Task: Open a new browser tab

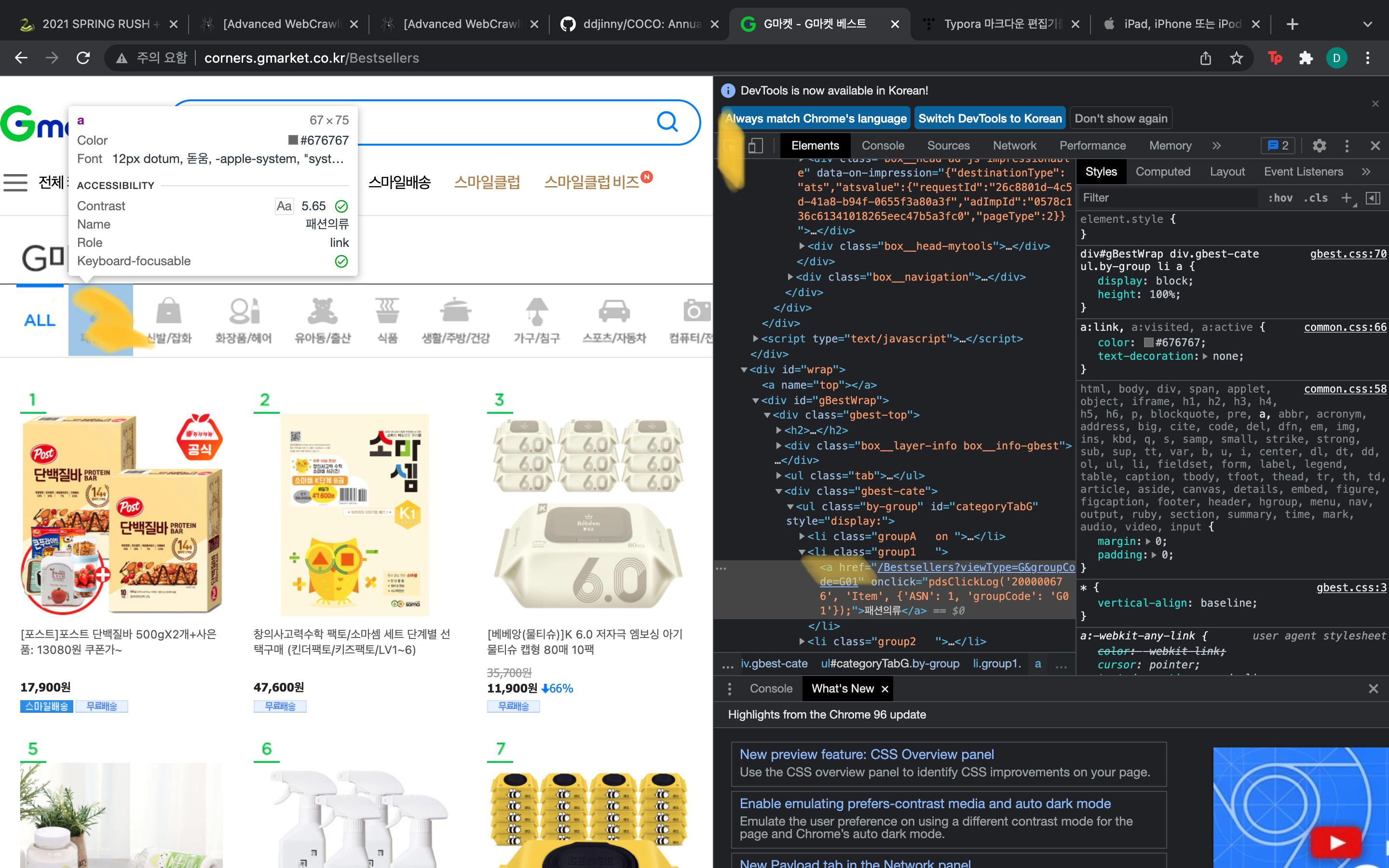Action: coord(1292,24)
